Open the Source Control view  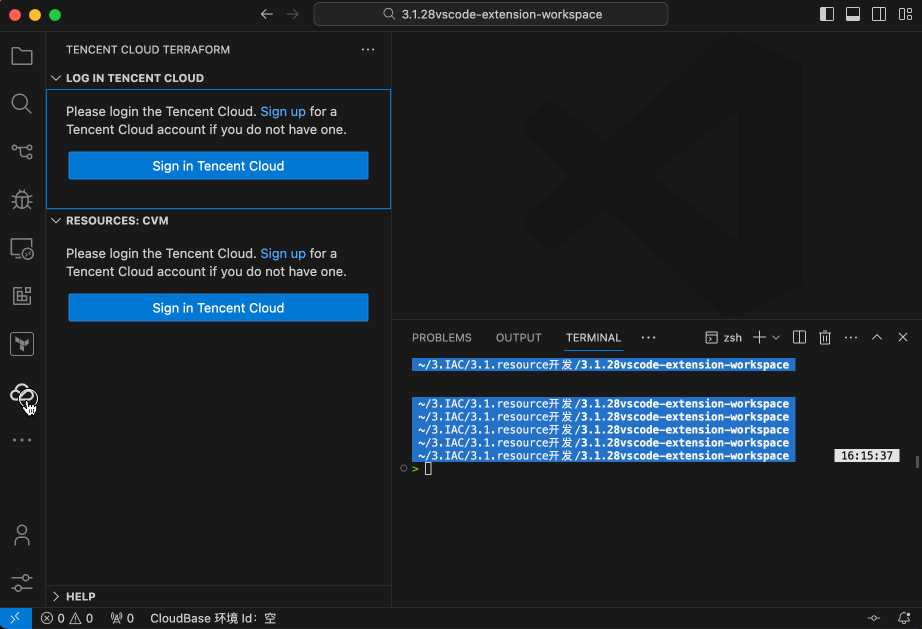point(22,152)
